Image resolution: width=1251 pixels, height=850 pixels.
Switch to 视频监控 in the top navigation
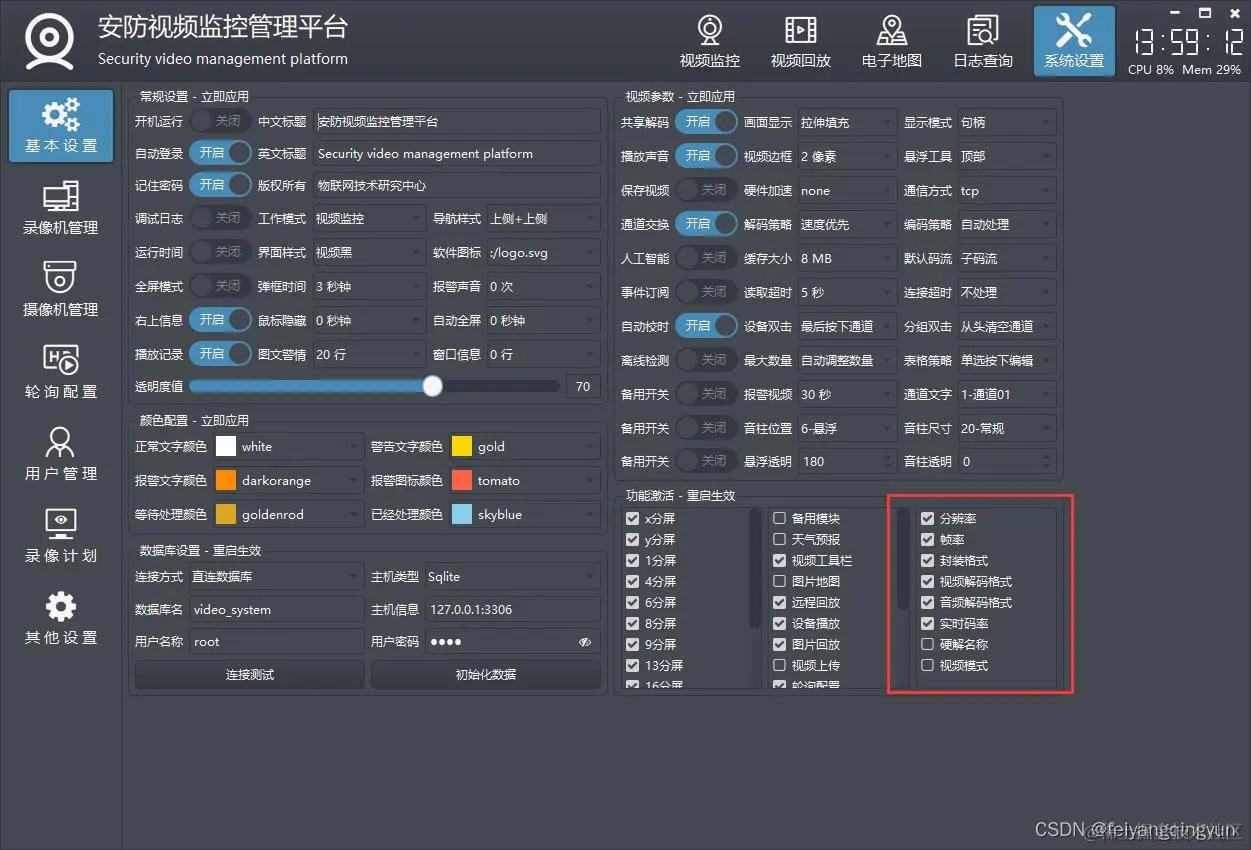(709, 40)
